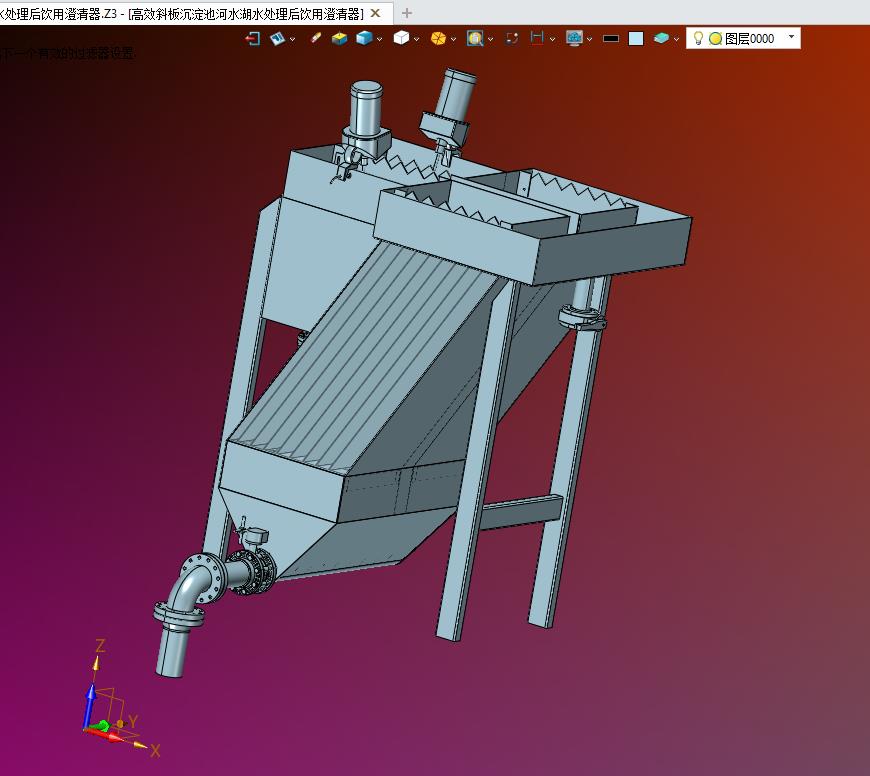The width and height of the screenshot is (870, 776).
Task: Open dropdown beside magnifier zoom icon
Action: point(490,39)
